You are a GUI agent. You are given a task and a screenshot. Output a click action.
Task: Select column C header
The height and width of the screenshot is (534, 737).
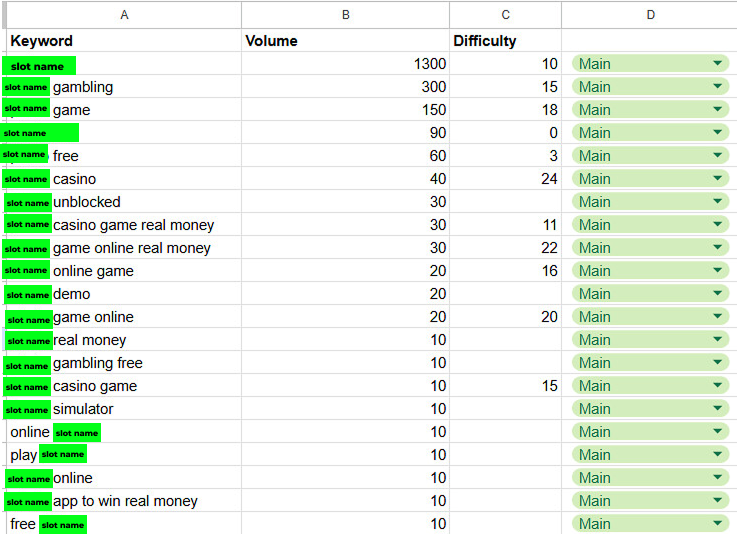tap(505, 15)
